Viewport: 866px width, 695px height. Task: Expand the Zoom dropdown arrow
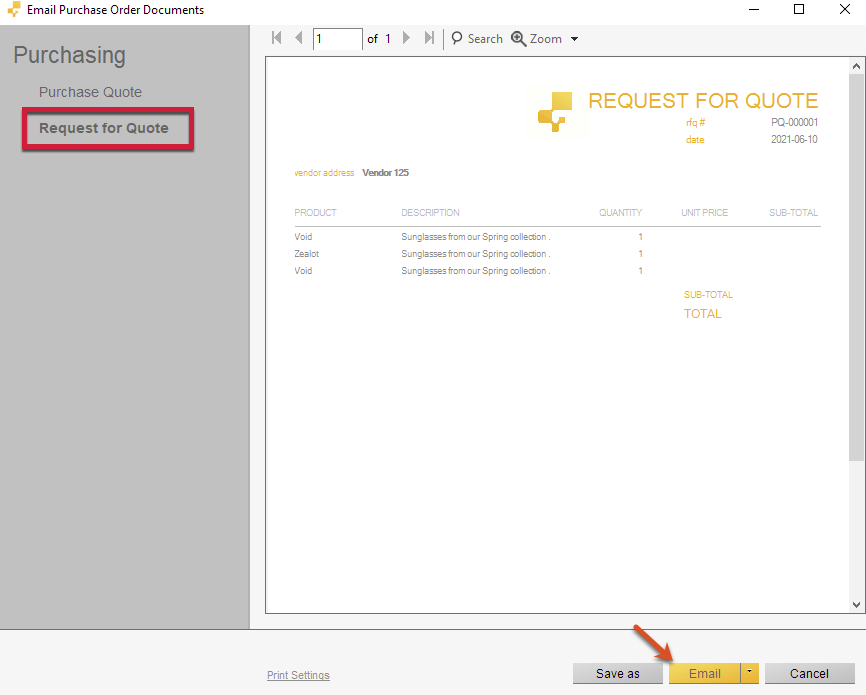pos(574,39)
